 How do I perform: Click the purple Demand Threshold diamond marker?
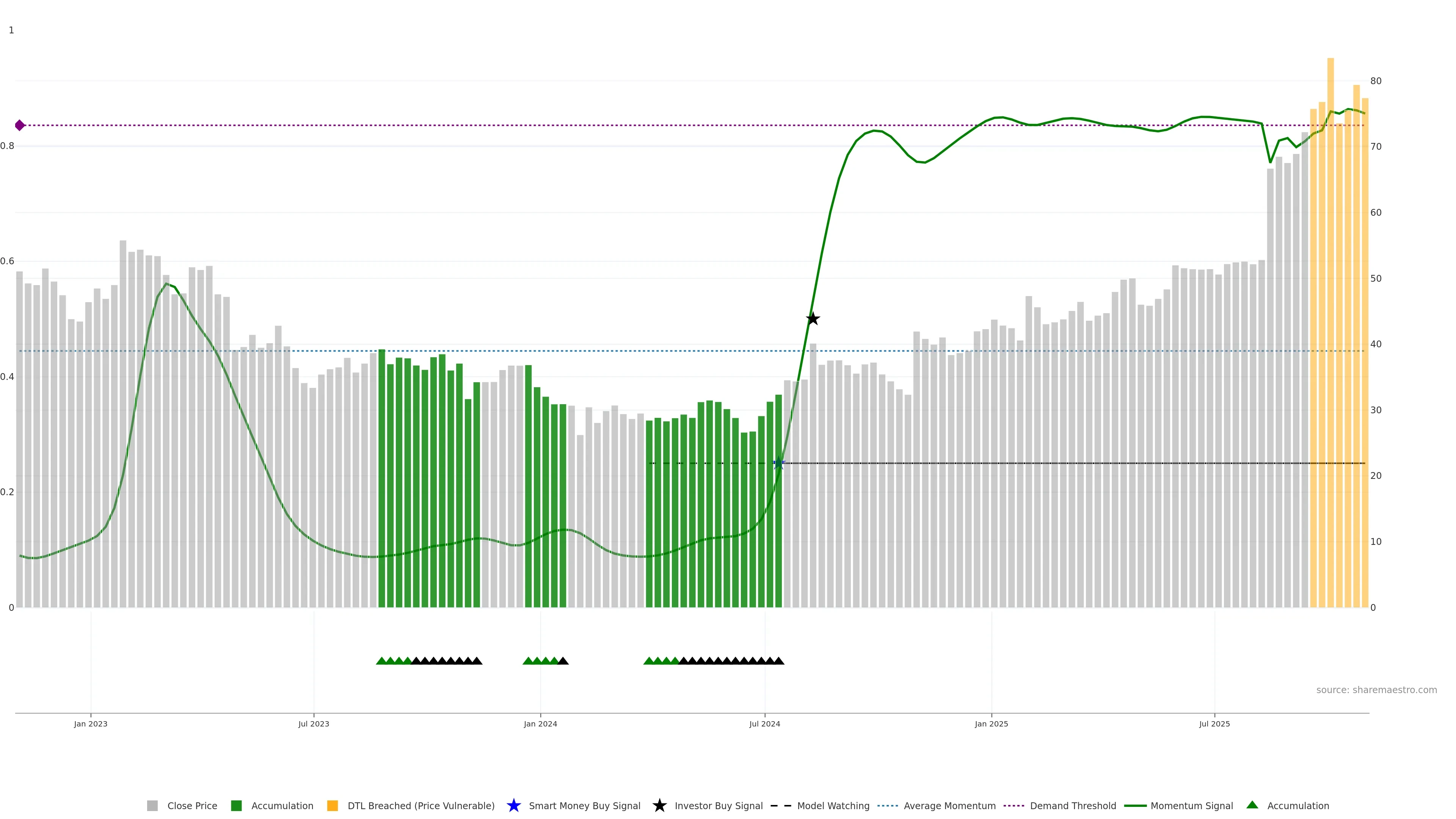pyautogui.click(x=20, y=126)
